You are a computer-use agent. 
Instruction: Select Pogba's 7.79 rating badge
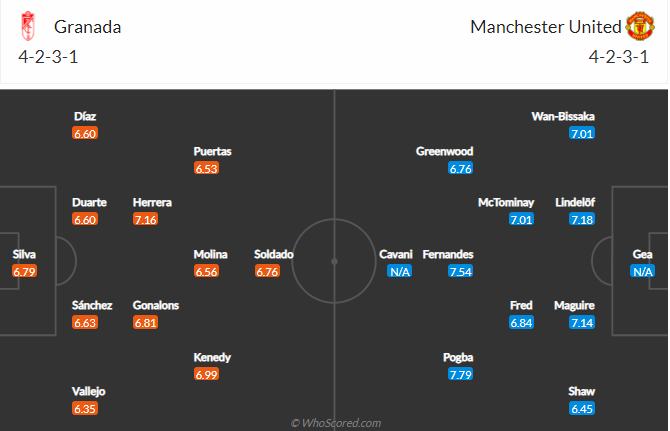pos(461,375)
